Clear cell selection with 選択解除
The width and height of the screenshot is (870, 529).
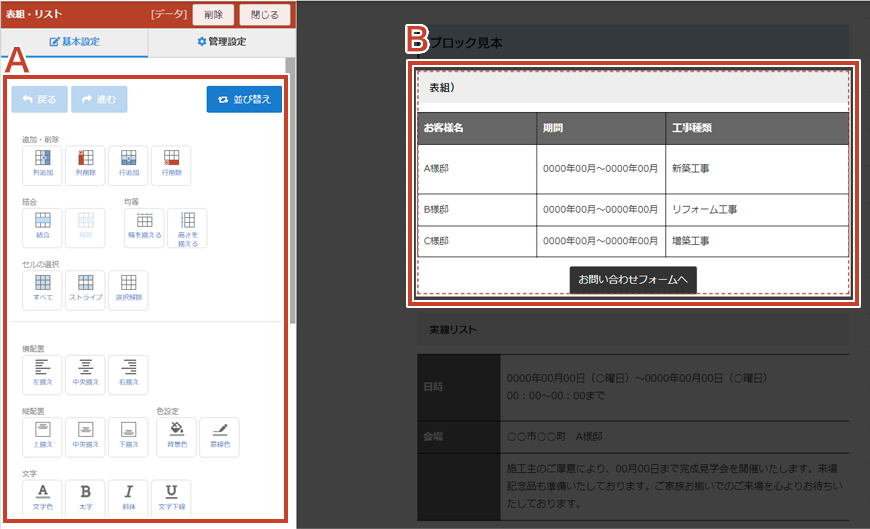tap(128, 288)
